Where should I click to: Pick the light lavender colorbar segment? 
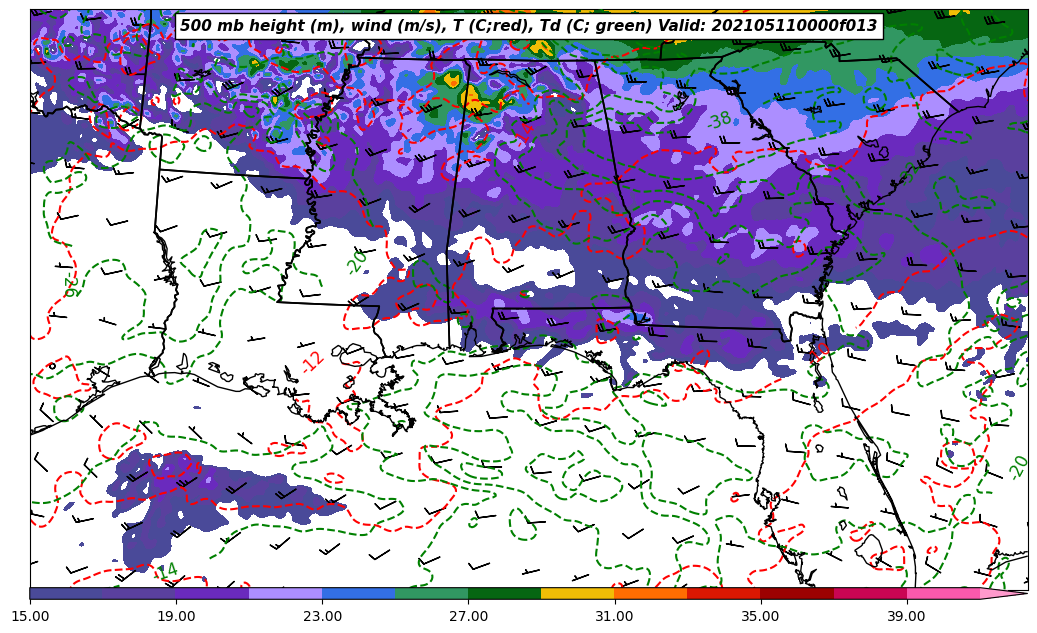click(285, 593)
